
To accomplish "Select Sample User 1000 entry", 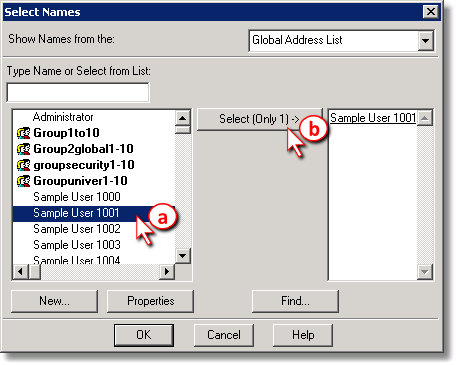I will click(x=77, y=197).
